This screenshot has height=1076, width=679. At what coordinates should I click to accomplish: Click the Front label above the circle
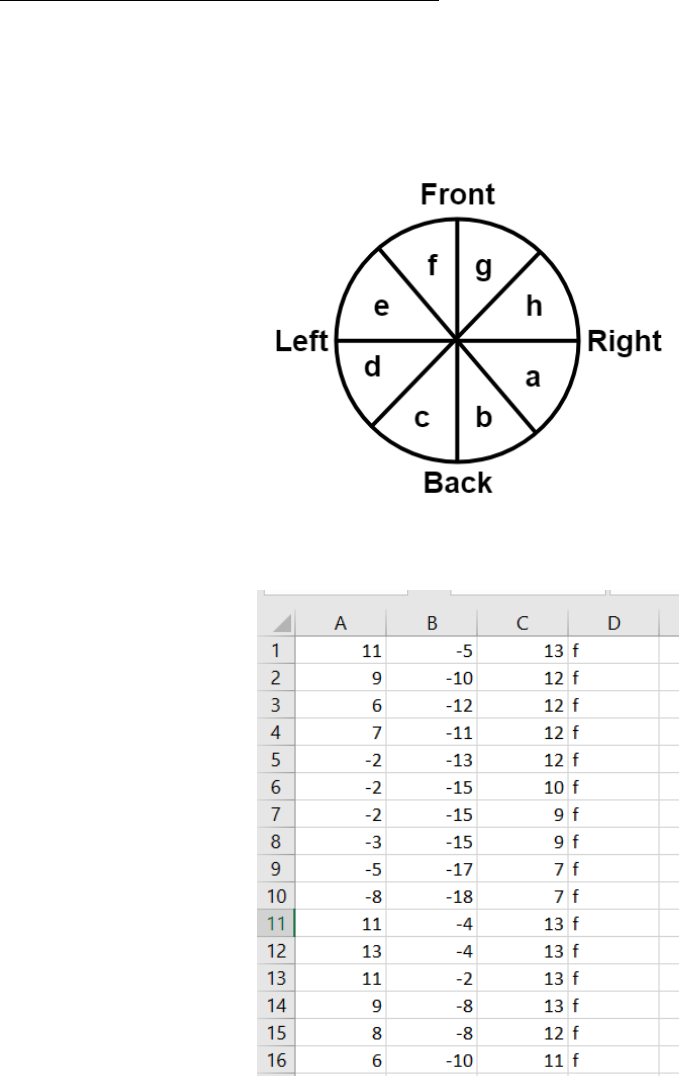(458, 194)
